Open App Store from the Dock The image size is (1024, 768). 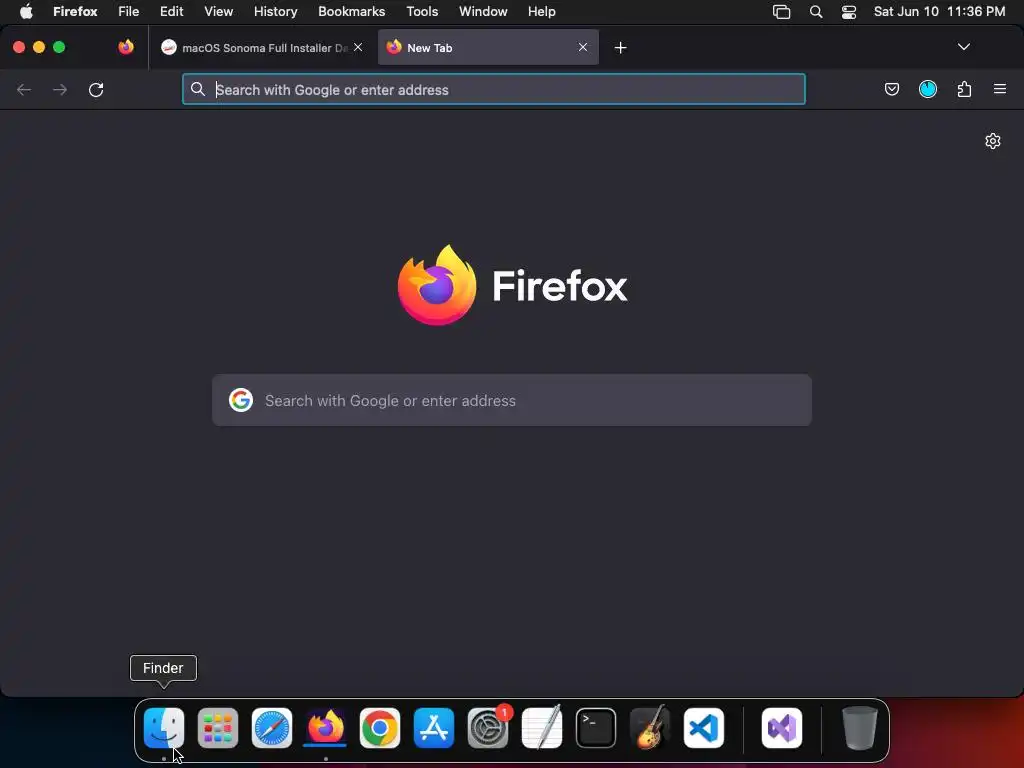point(434,728)
